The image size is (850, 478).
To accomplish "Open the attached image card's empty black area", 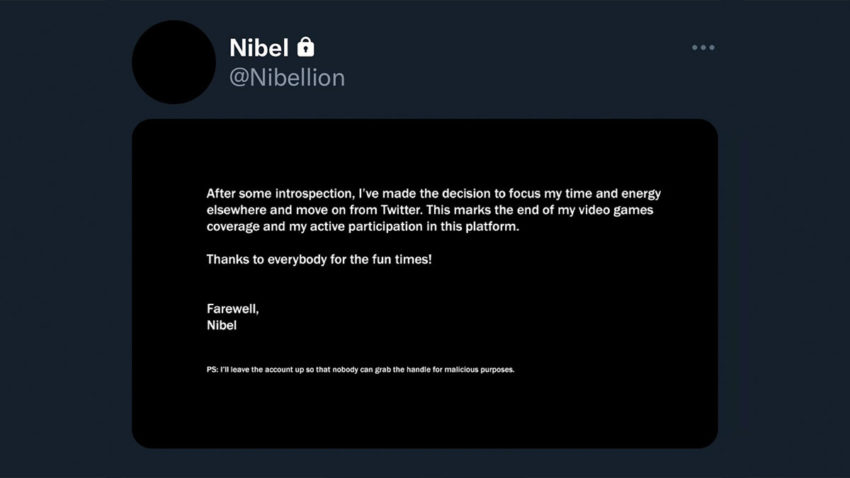I will 425,412.
